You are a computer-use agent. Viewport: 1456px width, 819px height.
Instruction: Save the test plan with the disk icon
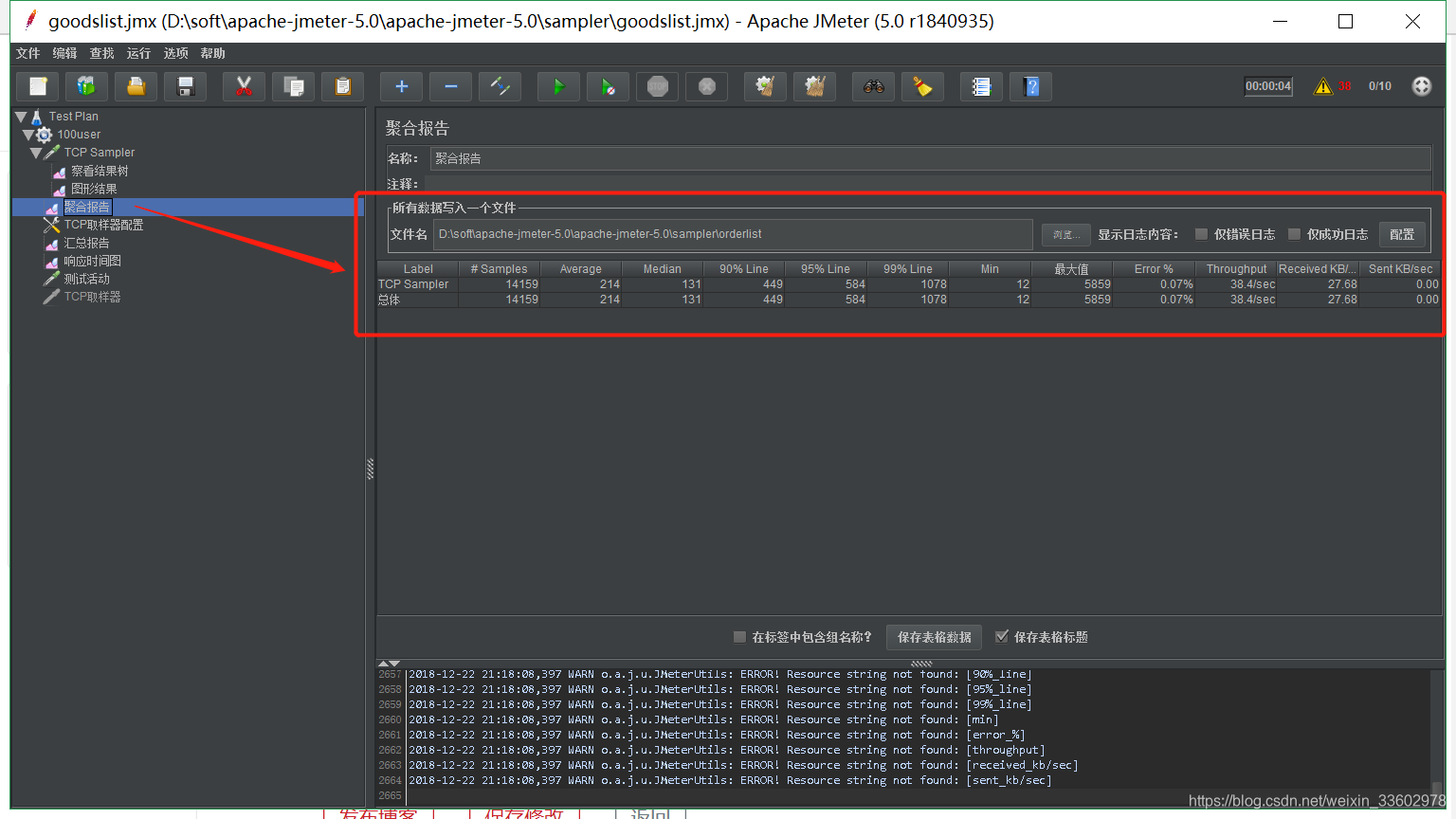[186, 86]
